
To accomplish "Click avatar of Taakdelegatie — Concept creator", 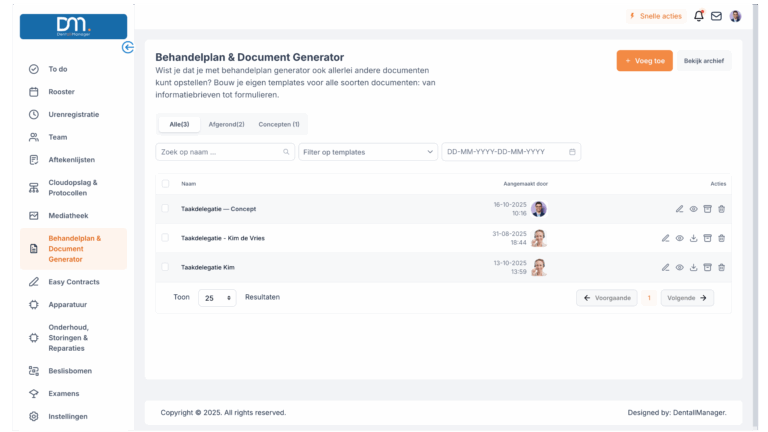I will [x=539, y=209].
